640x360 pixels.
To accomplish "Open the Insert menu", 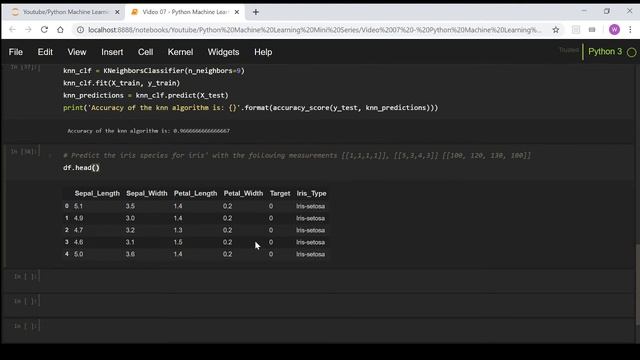I will (x=112, y=52).
